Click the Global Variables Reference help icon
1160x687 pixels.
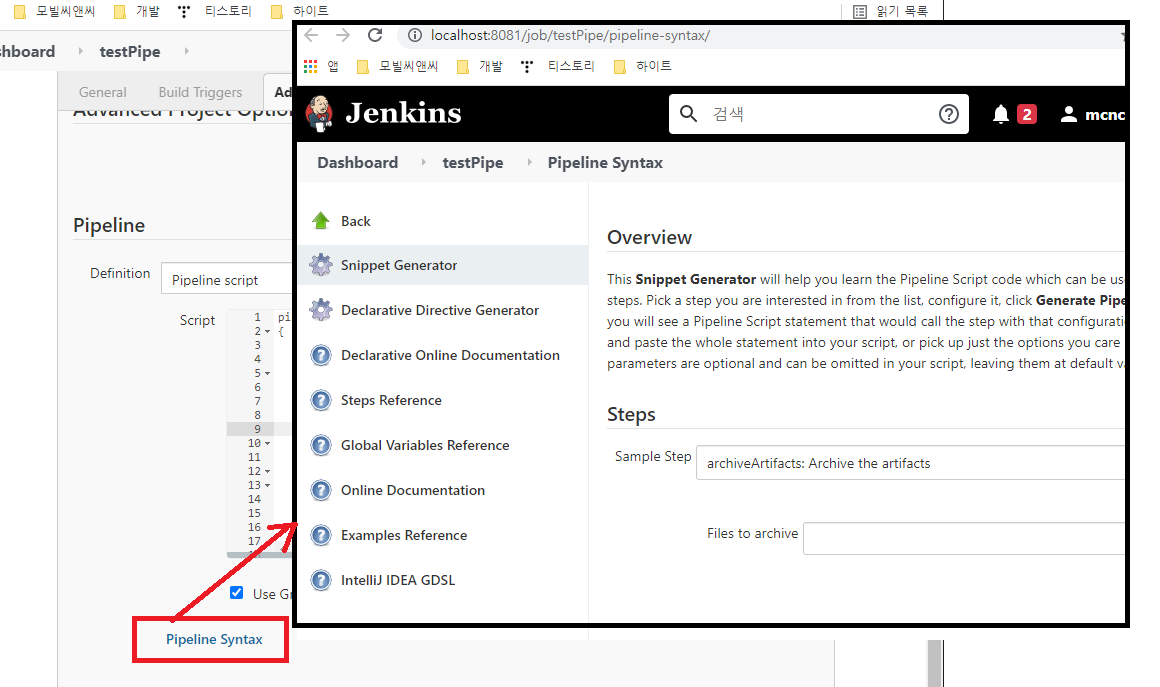point(320,445)
